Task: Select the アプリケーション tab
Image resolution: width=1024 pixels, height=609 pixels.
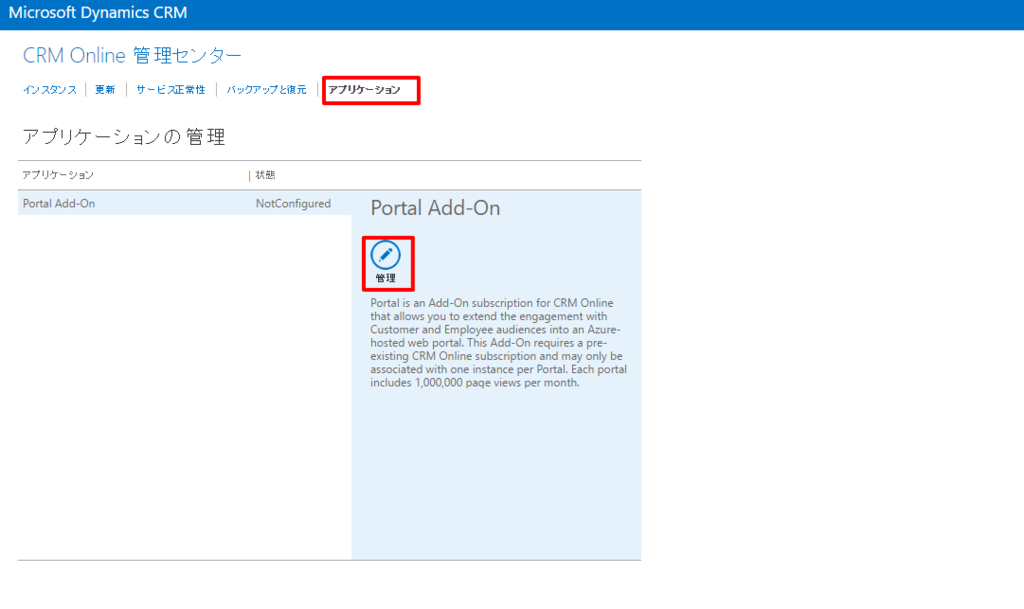Action: (364, 89)
